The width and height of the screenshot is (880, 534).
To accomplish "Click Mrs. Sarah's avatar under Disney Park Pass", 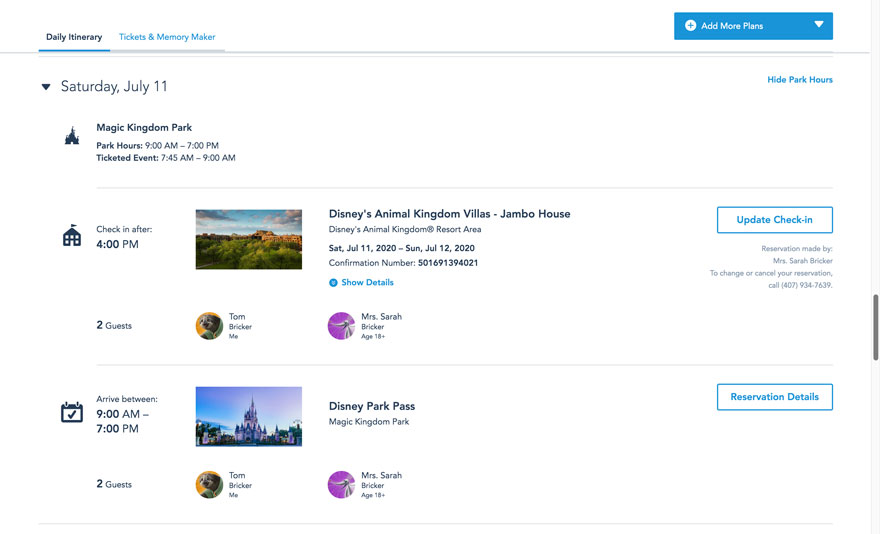I will pos(341,485).
